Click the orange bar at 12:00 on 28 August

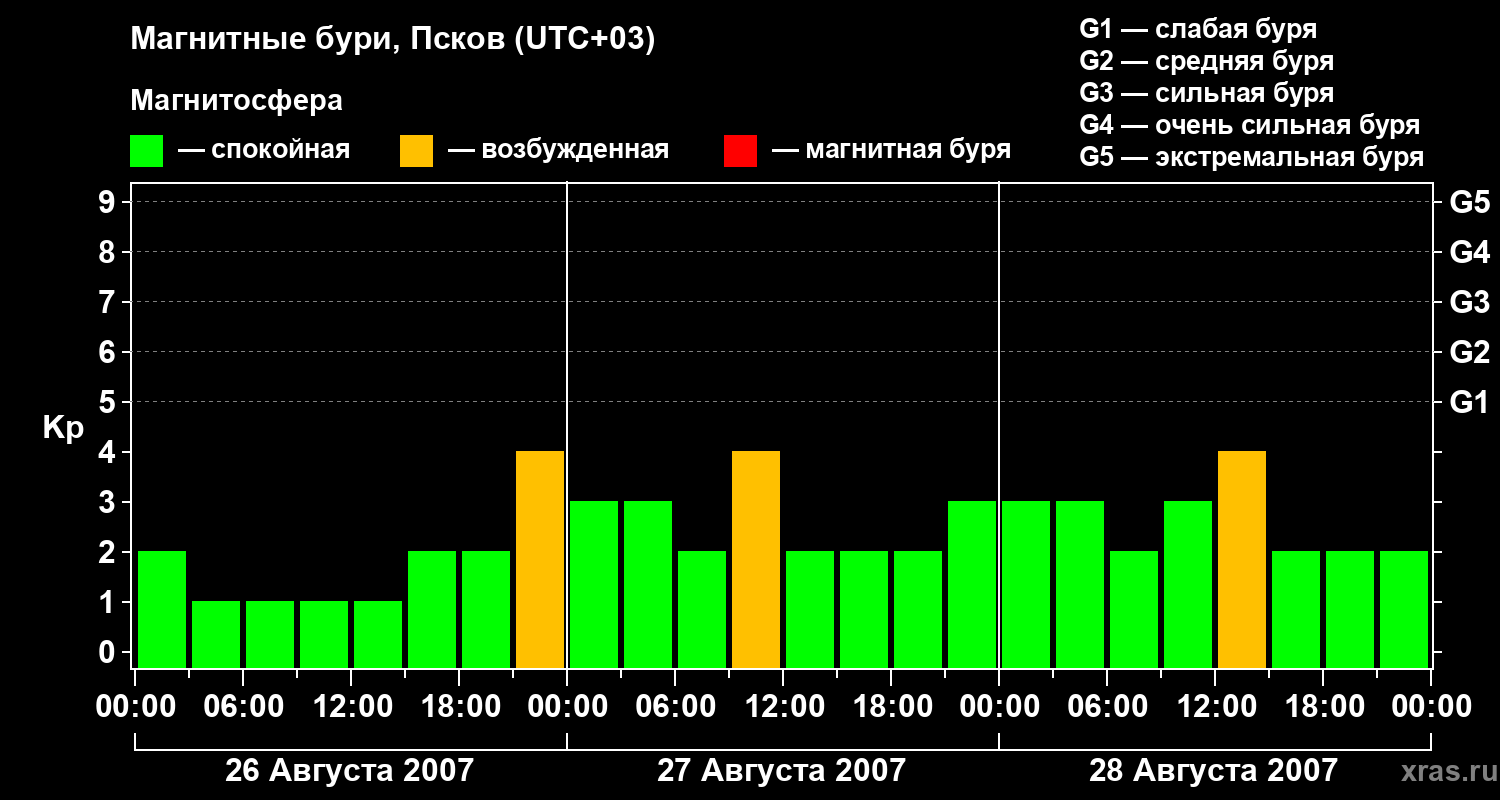click(x=1242, y=559)
